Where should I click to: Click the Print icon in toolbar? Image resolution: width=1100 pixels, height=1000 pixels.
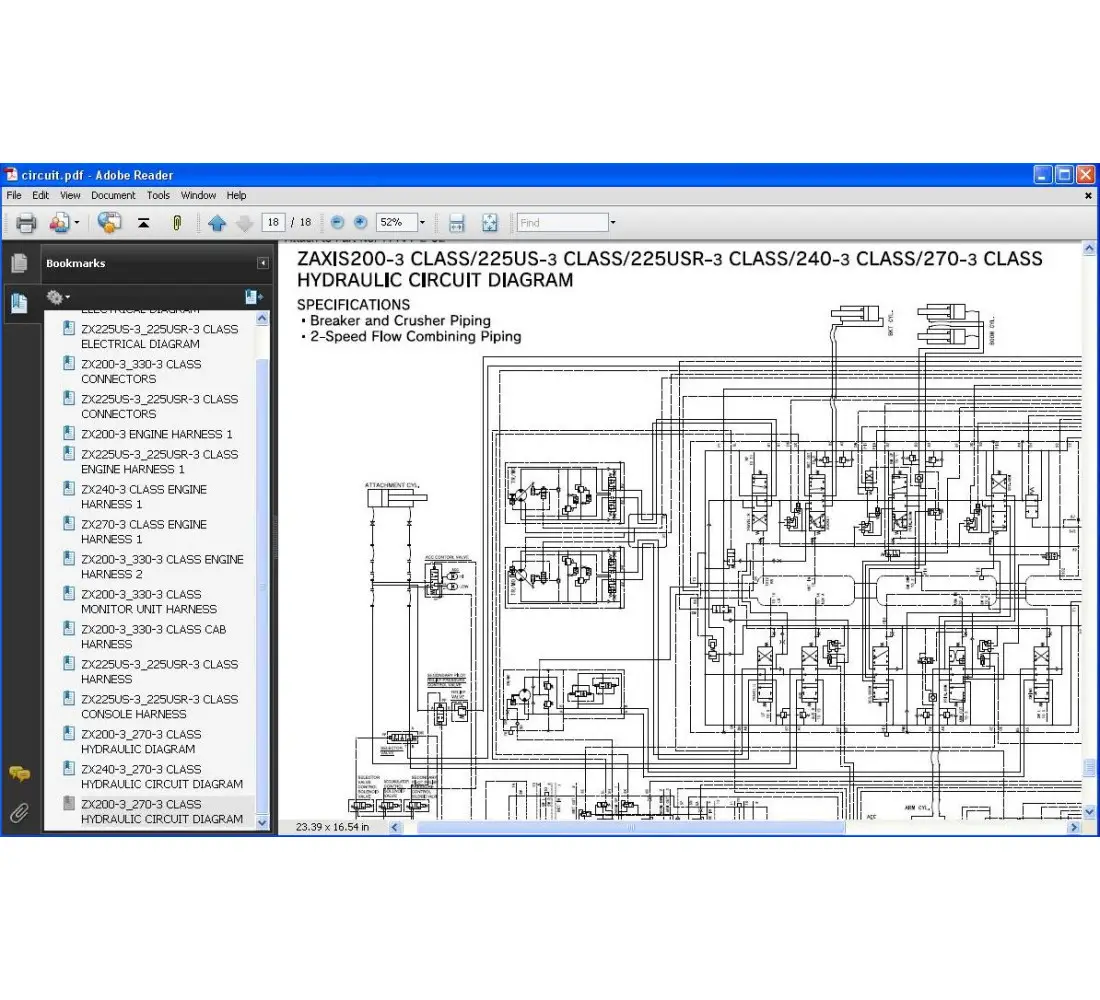tap(26, 223)
